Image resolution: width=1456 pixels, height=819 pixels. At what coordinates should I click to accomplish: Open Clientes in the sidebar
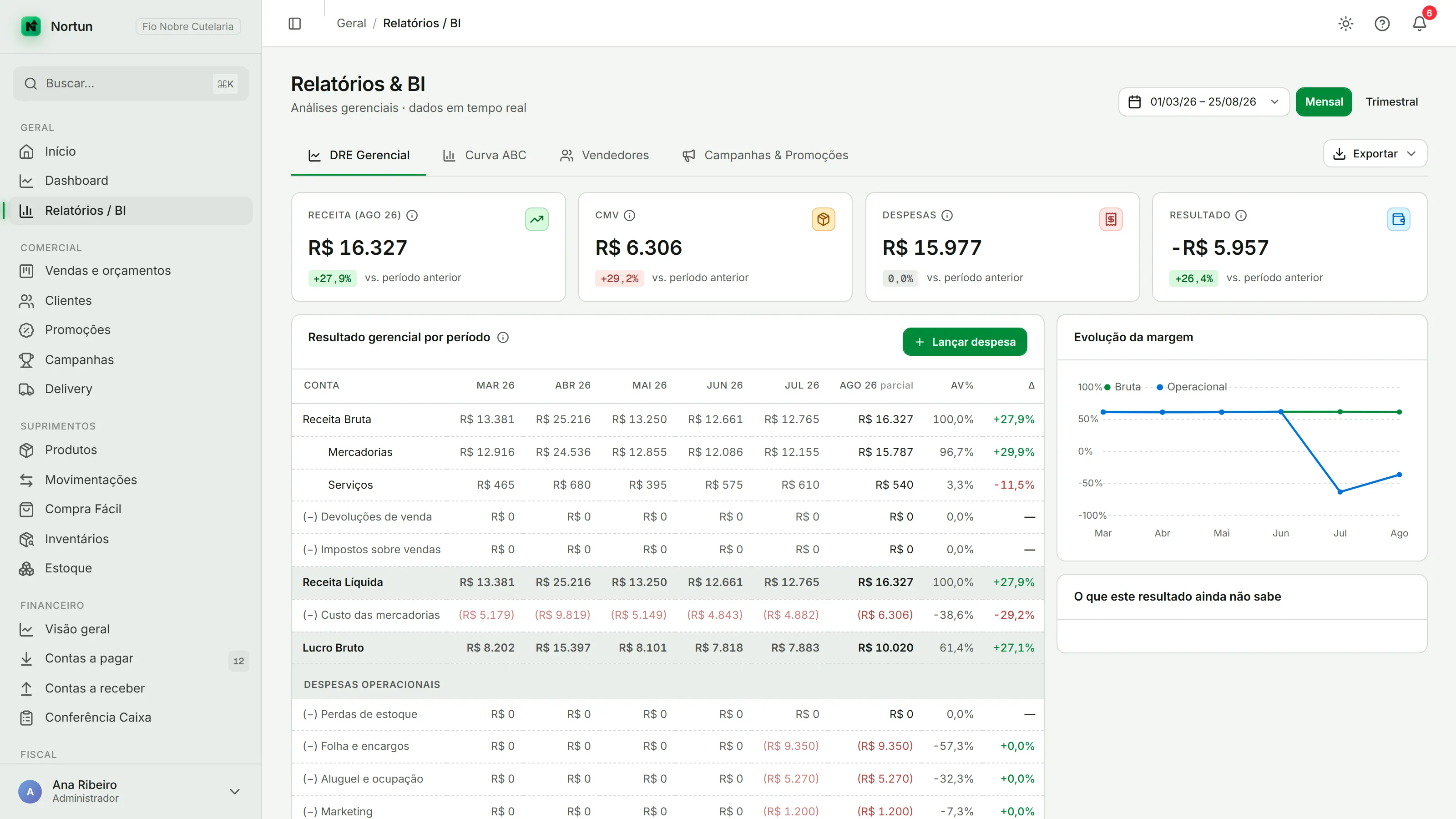pyautogui.click(x=131, y=301)
